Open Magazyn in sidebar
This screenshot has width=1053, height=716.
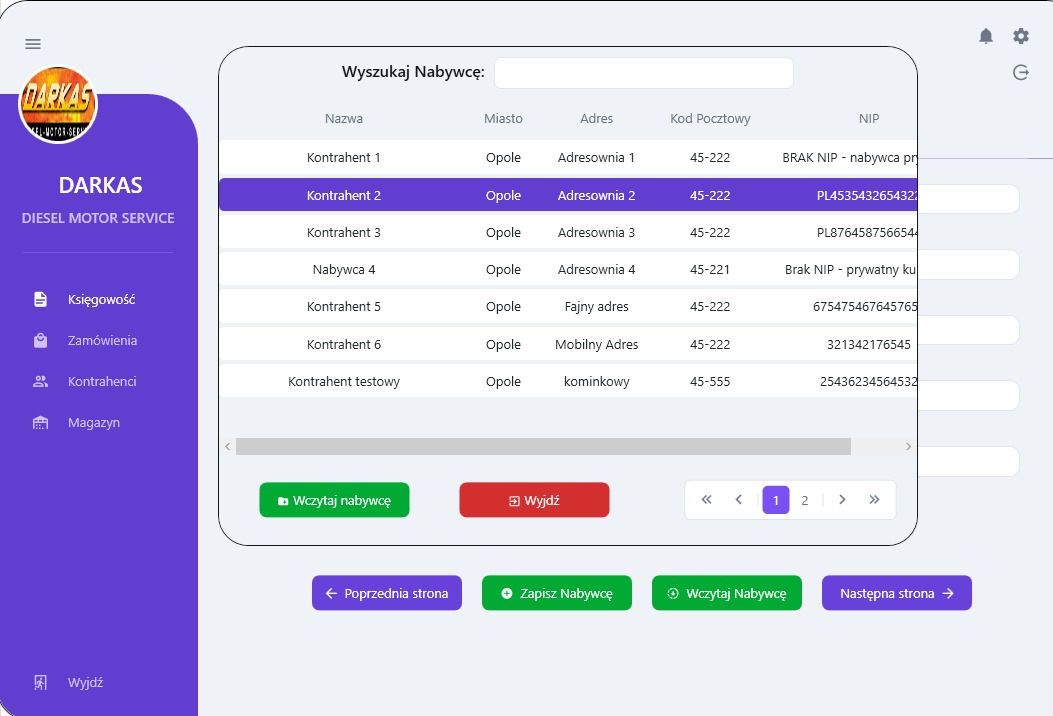tap(93, 422)
